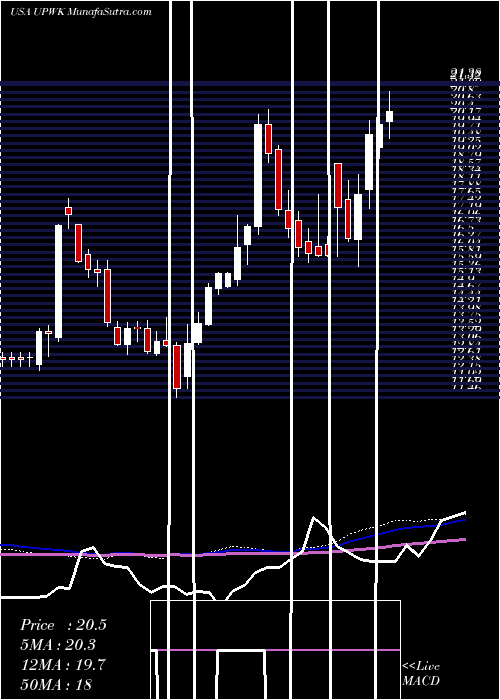Click the 5MA : 20.3 value

point(58,645)
